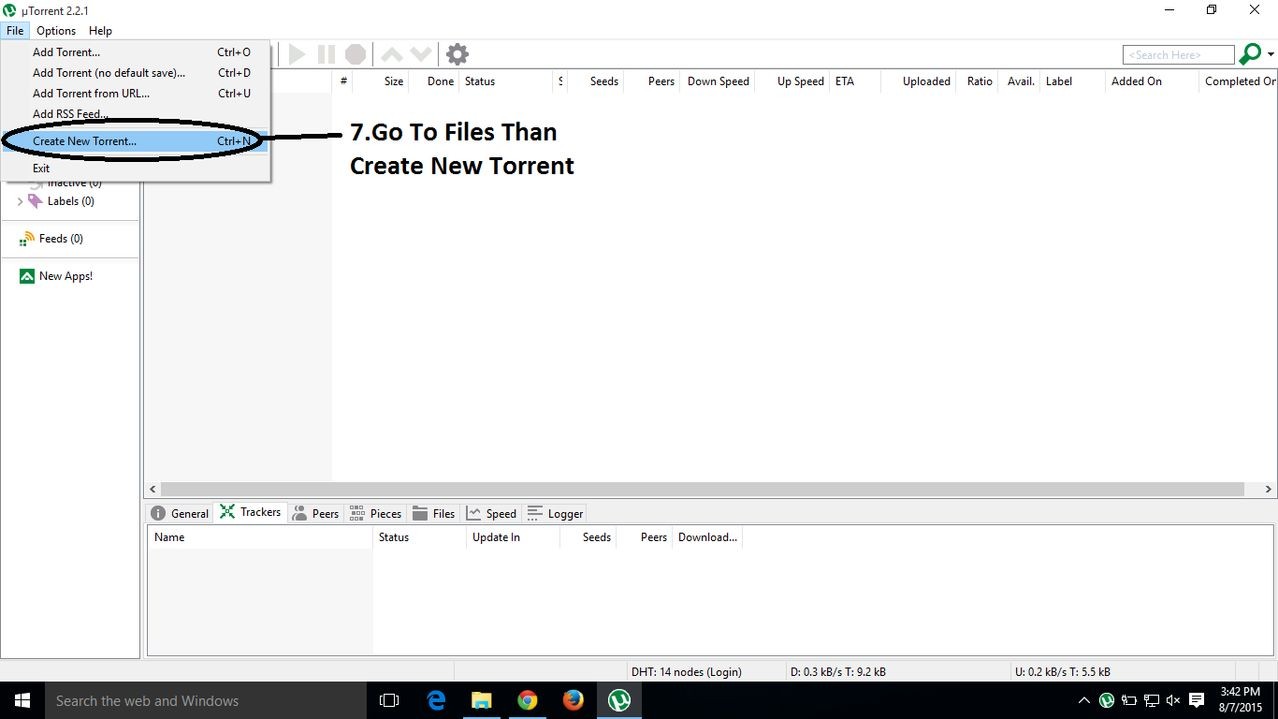
Task: Open the Options menu
Action: (x=56, y=31)
